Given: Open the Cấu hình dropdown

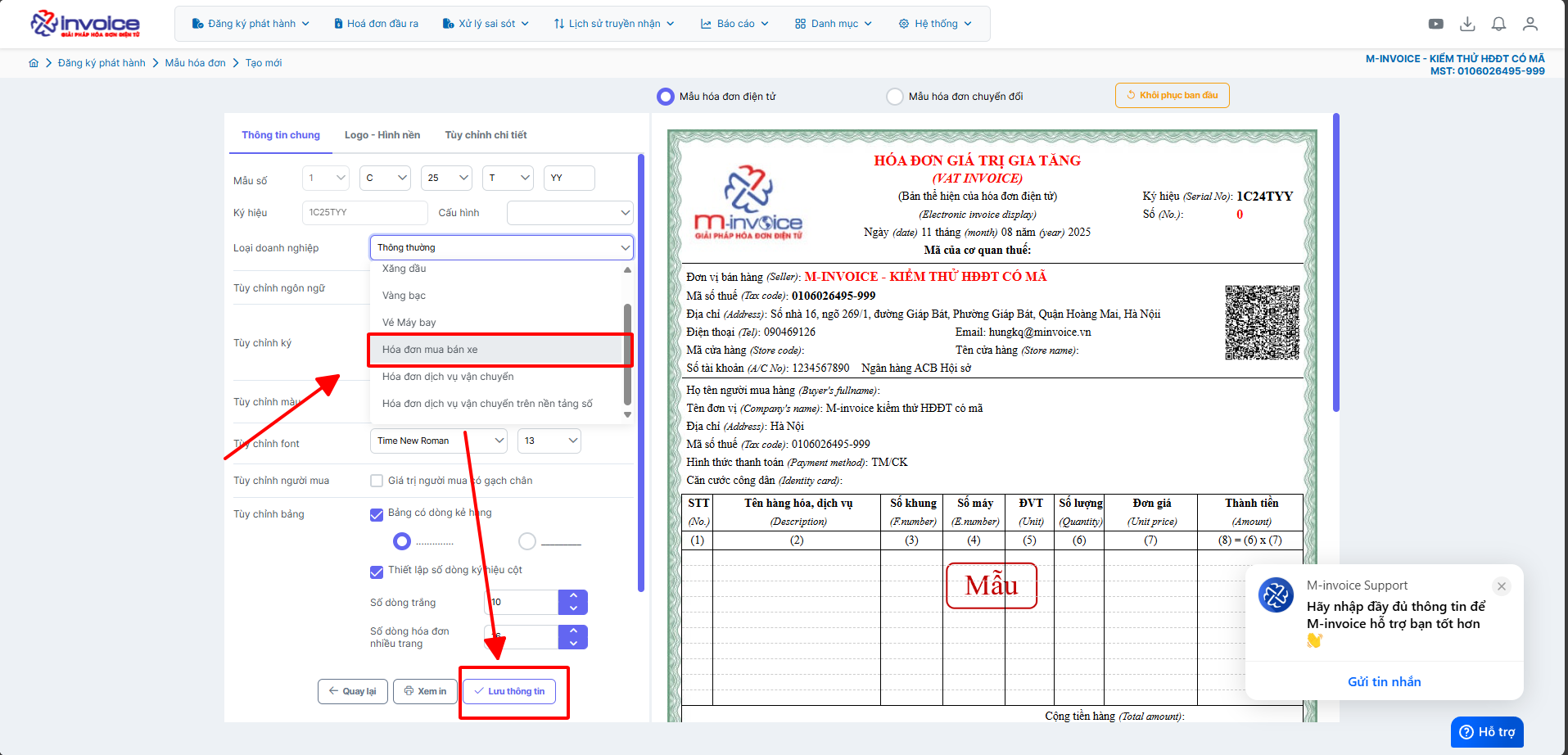Looking at the screenshot, I should coord(569,213).
